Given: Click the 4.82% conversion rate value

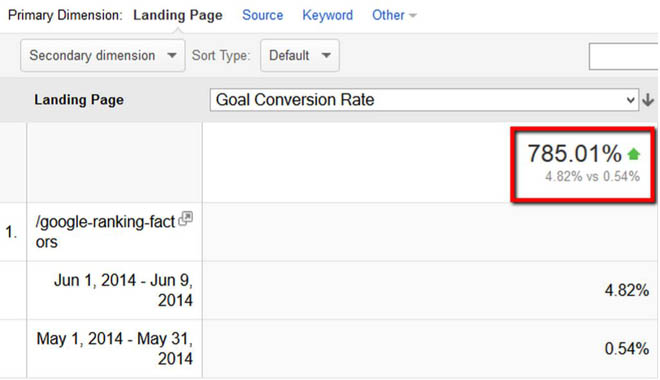Looking at the screenshot, I should coord(626,290).
